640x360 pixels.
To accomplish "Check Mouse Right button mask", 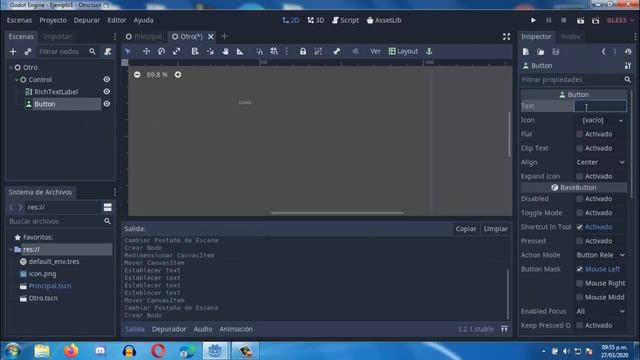I will click(579, 283).
